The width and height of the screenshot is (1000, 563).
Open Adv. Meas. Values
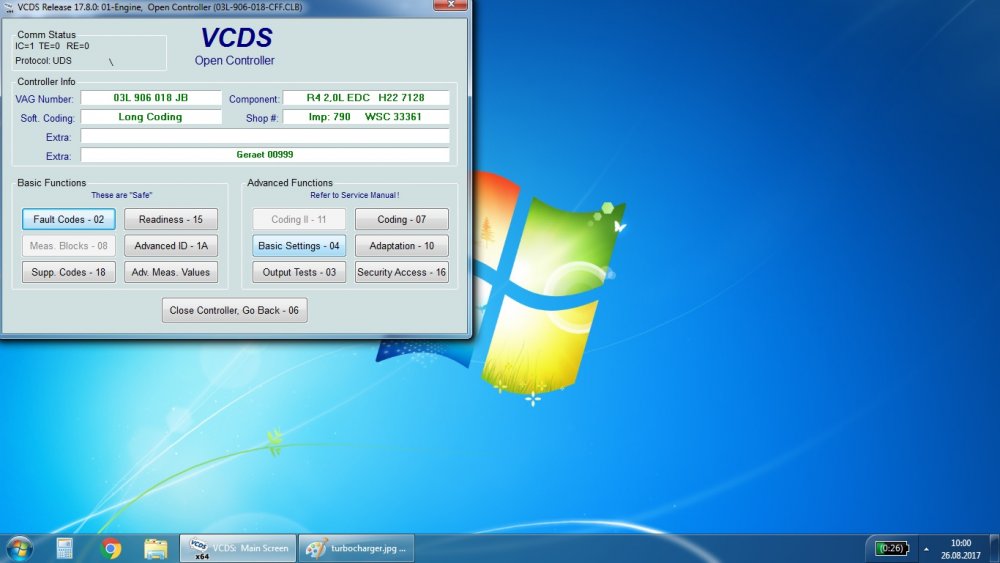171,272
